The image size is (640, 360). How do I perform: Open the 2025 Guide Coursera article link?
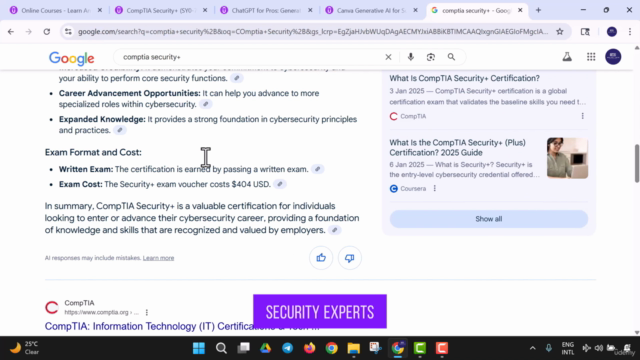tap(457, 147)
